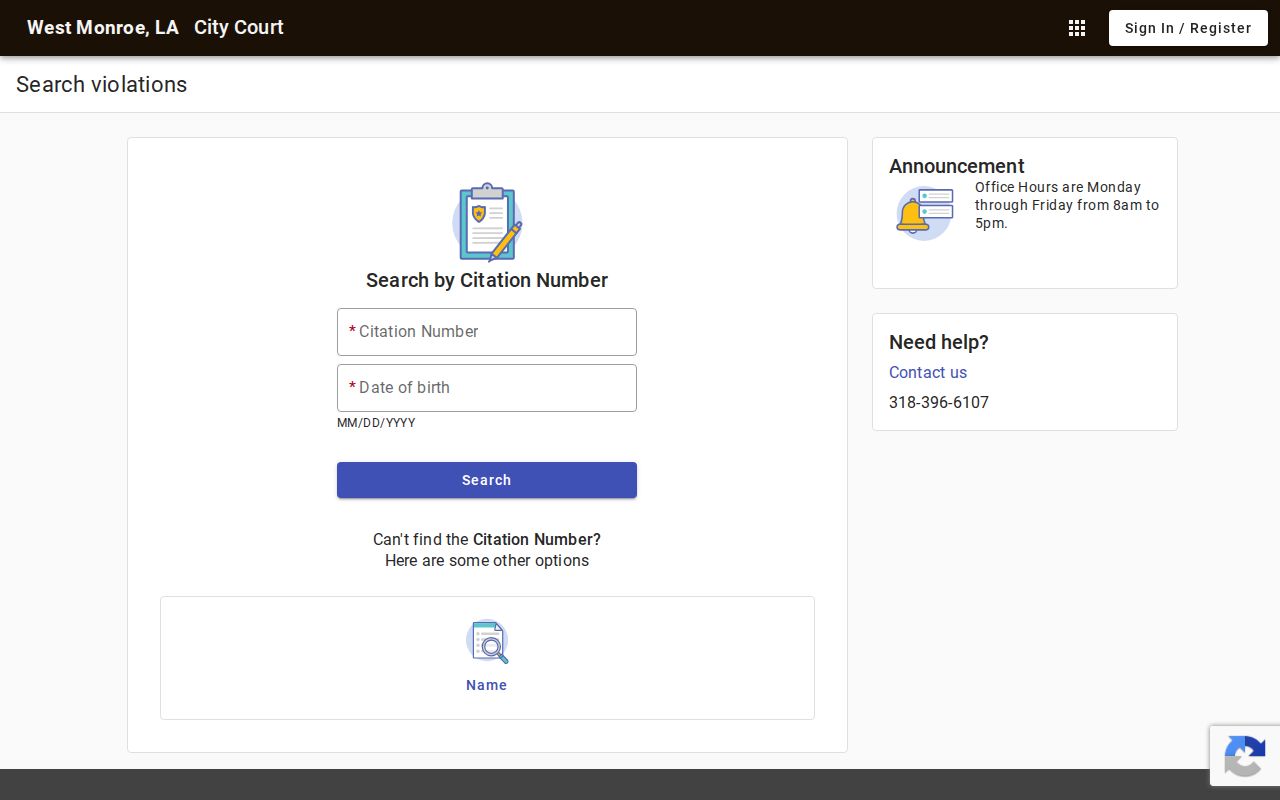Submit with the blue Search button
The image size is (1280, 800).
click(x=487, y=480)
